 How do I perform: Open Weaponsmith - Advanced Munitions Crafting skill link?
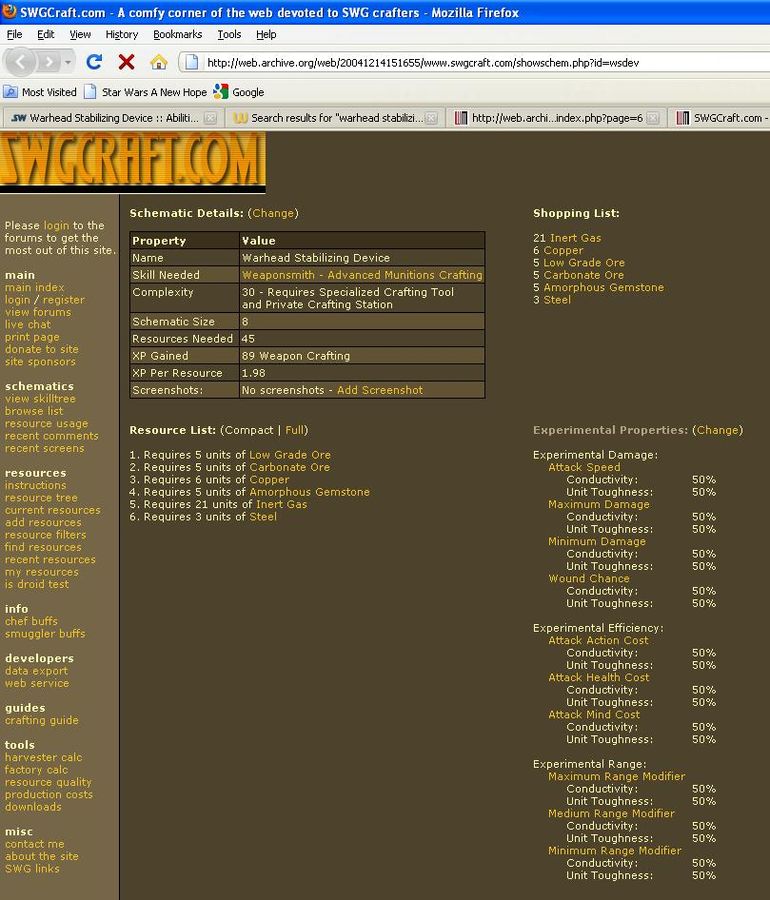[x=361, y=275]
